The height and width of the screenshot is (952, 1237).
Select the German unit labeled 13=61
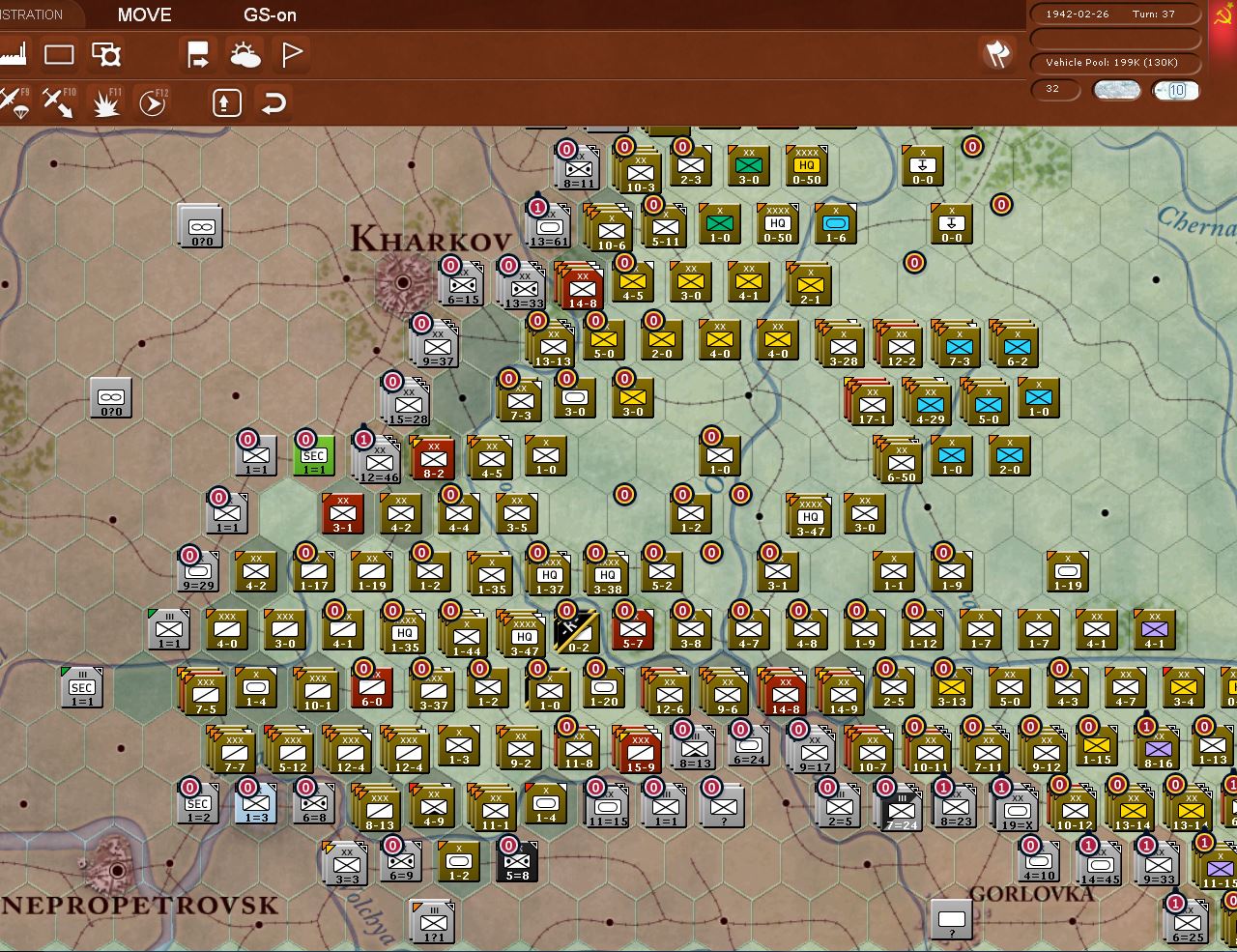pyautogui.click(x=547, y=227)
